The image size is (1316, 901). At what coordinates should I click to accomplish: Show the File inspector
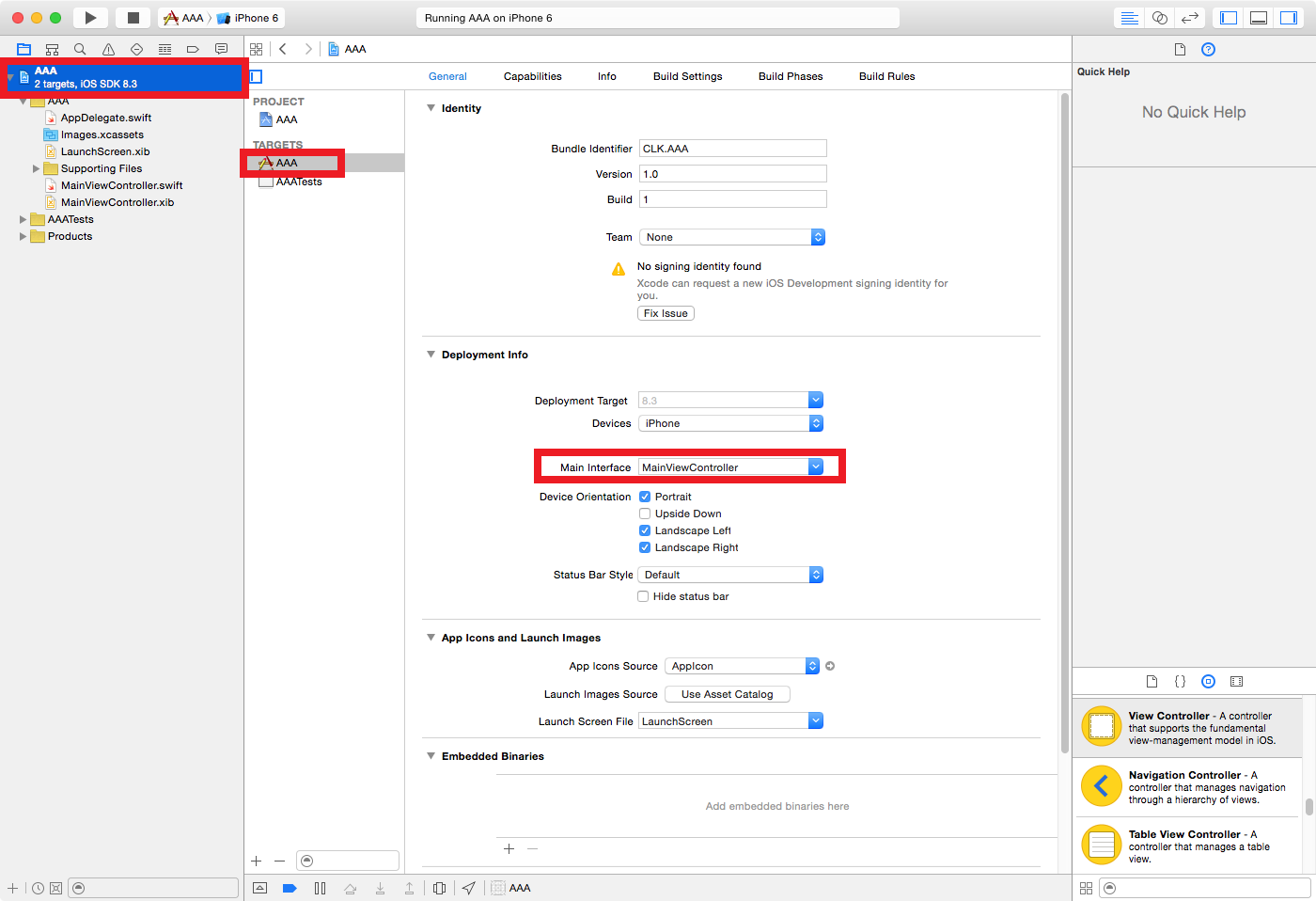pyautogui.click(x=1180, y=49)
